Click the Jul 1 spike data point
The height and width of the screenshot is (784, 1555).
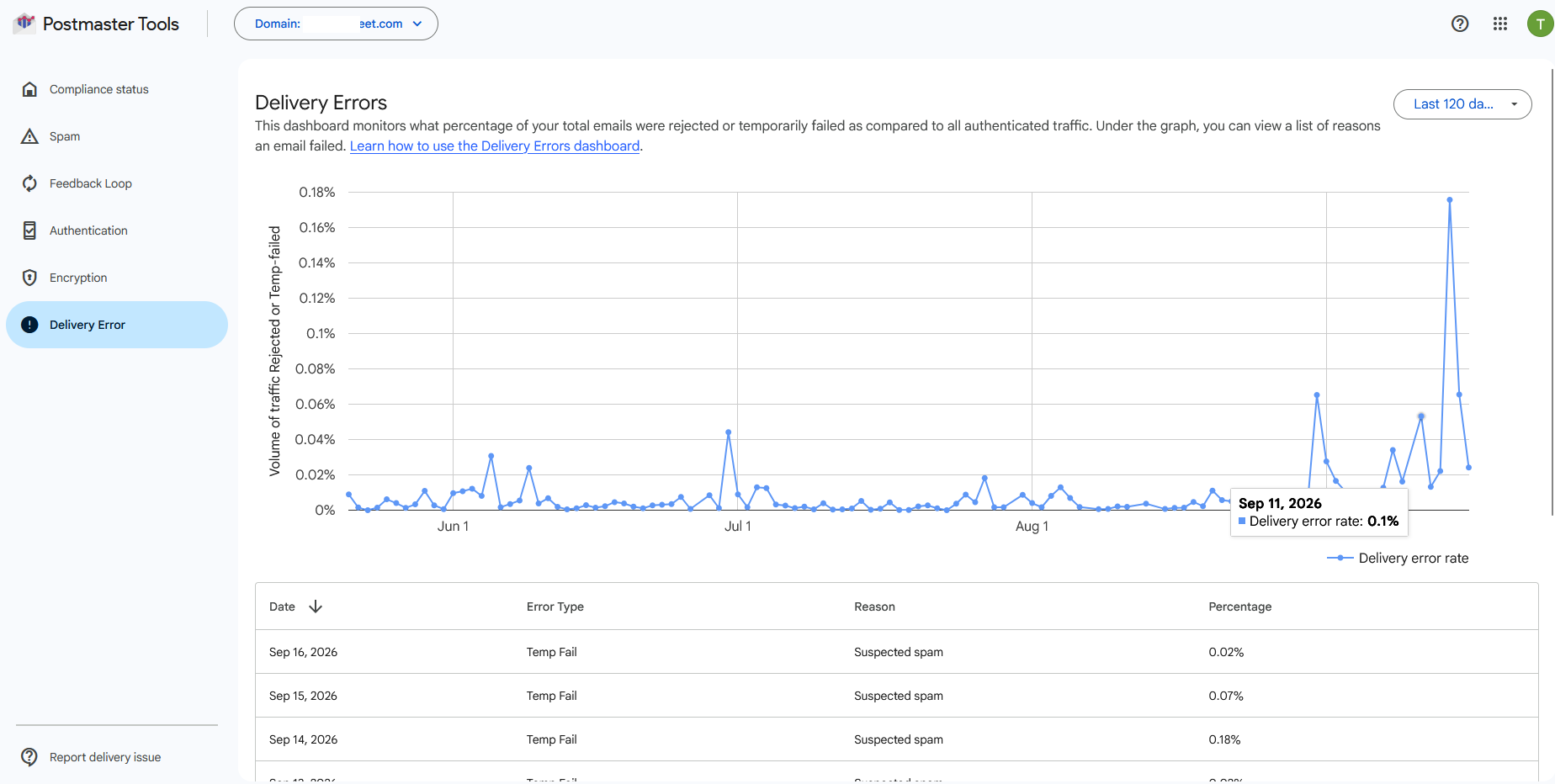[x=728, y=432]
